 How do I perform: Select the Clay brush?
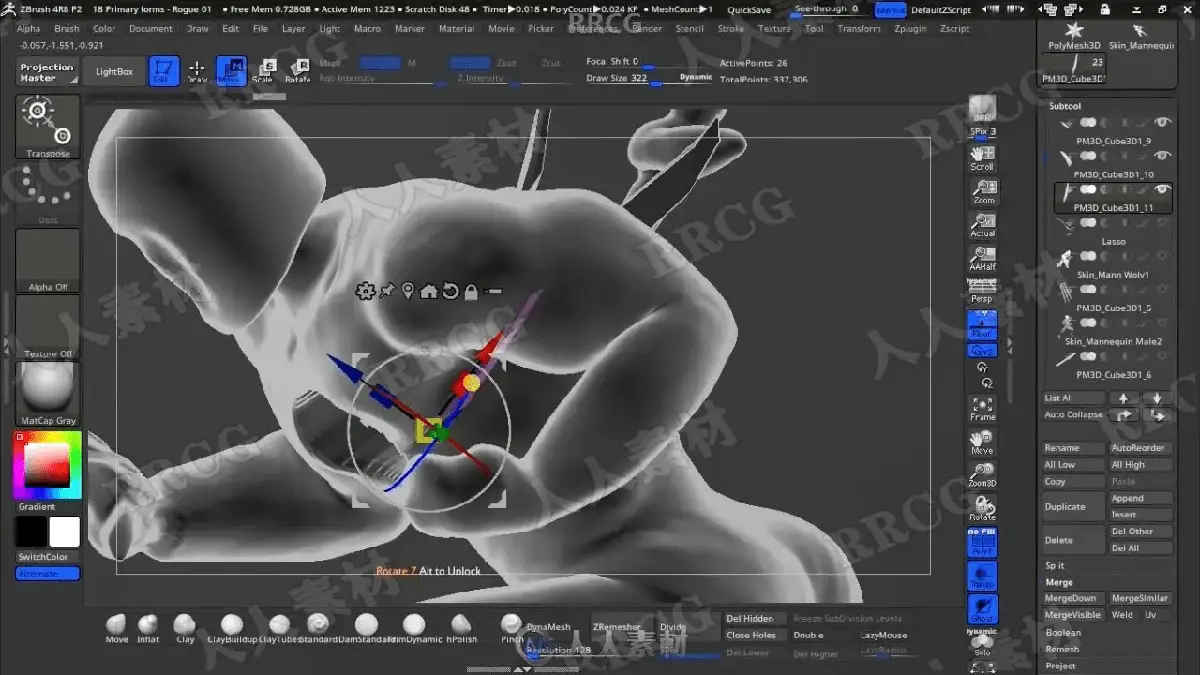[185, 628]
